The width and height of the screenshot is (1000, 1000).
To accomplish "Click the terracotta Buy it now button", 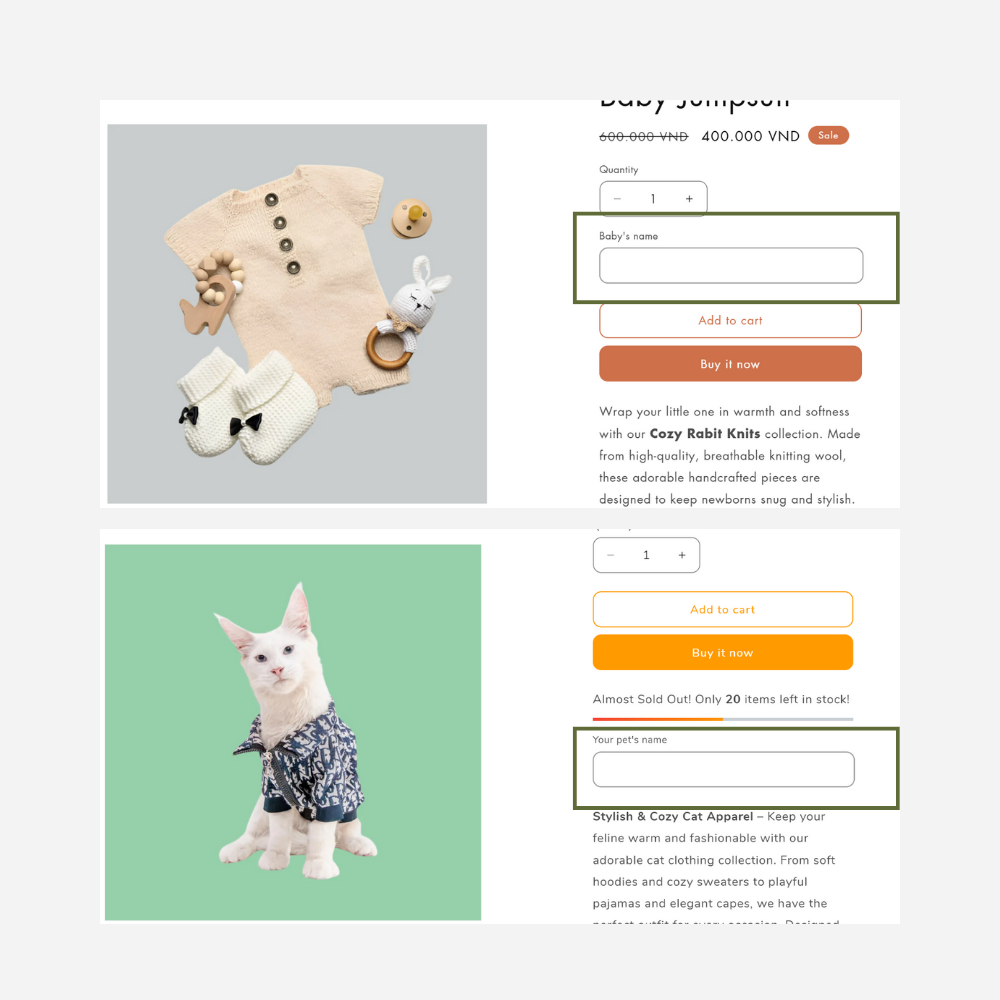I will (730, 364).
